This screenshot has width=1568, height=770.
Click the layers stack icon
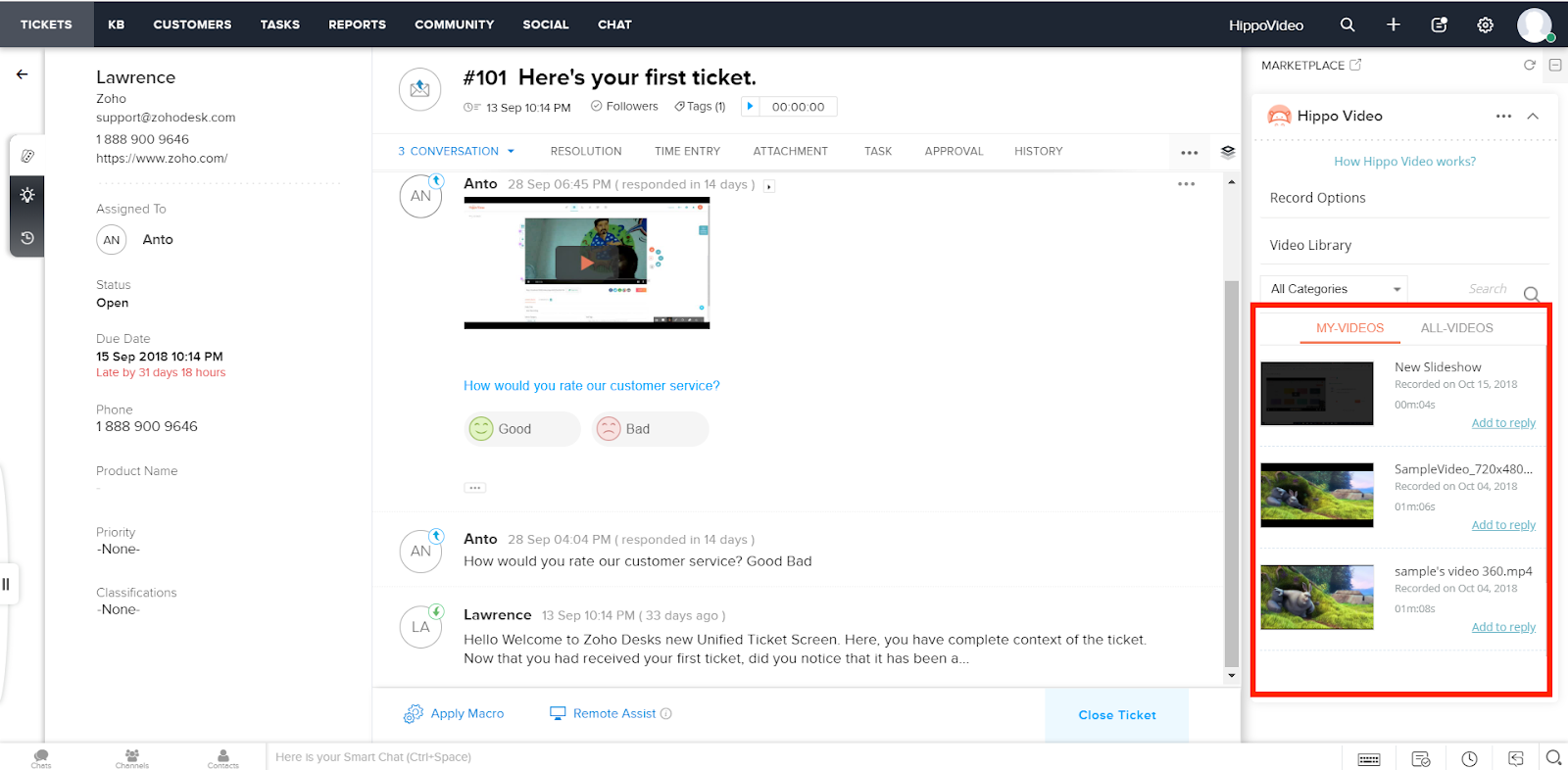coord(1227,151)
